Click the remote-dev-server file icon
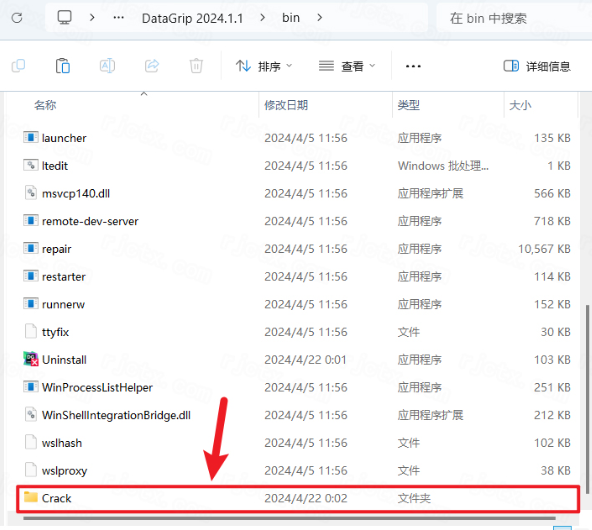Image resolution: width=592 pixels, height=530 pixels. pos(31,220)
